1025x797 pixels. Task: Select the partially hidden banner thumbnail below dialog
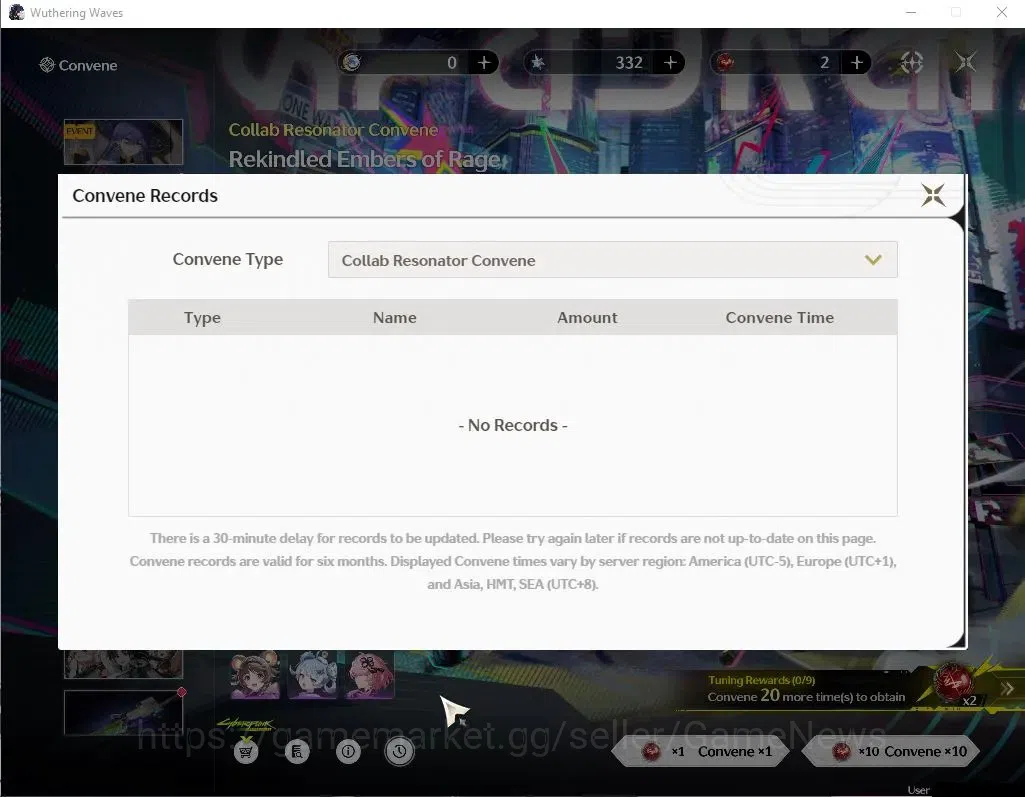(124, 664)
